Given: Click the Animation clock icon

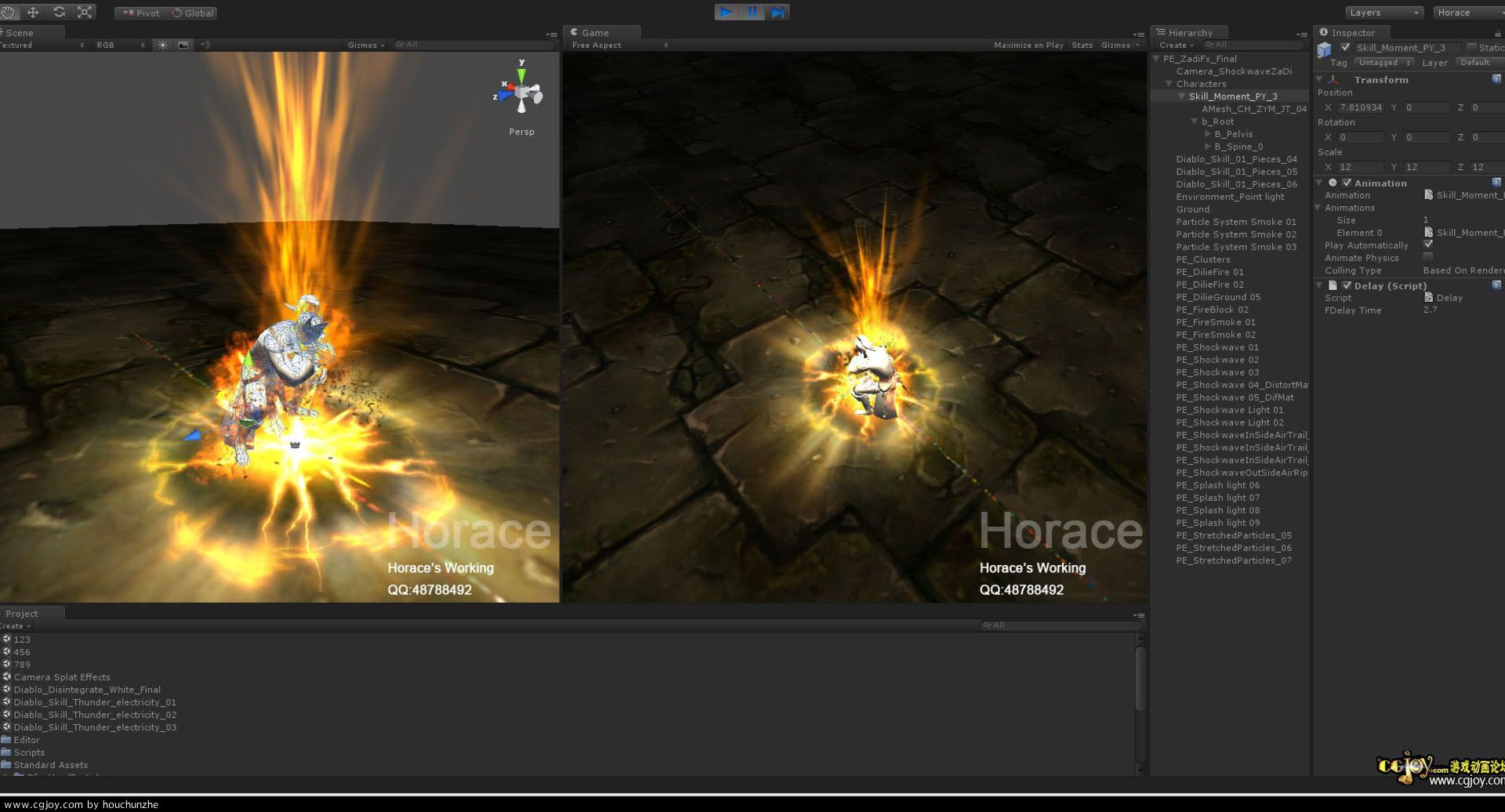Looking at the screenshot, I should (1333, 183).
